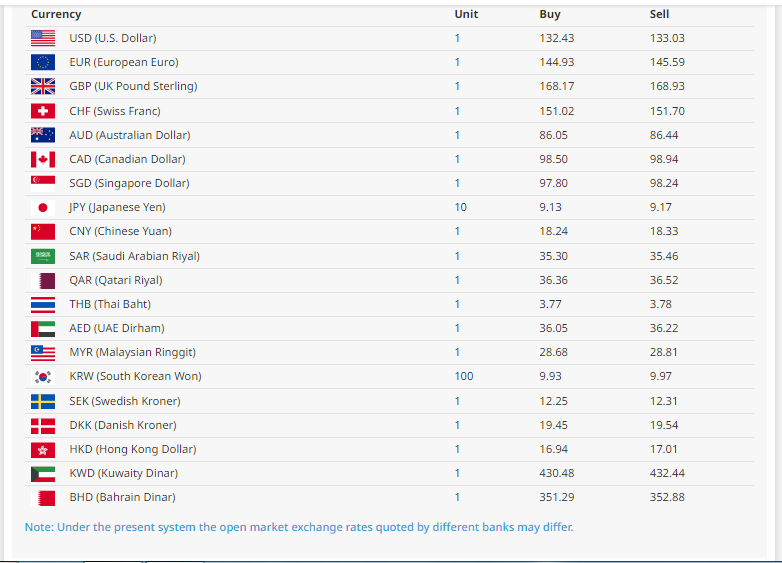Click the Hong Kong flag icon

pos(43,450)
